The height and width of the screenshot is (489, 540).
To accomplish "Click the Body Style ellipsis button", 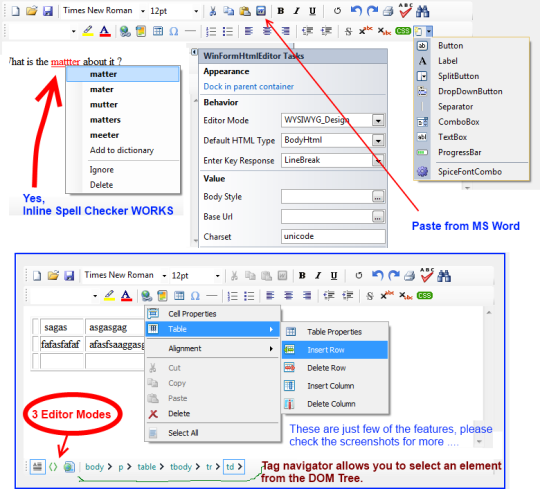I will (x=378, y=197).
